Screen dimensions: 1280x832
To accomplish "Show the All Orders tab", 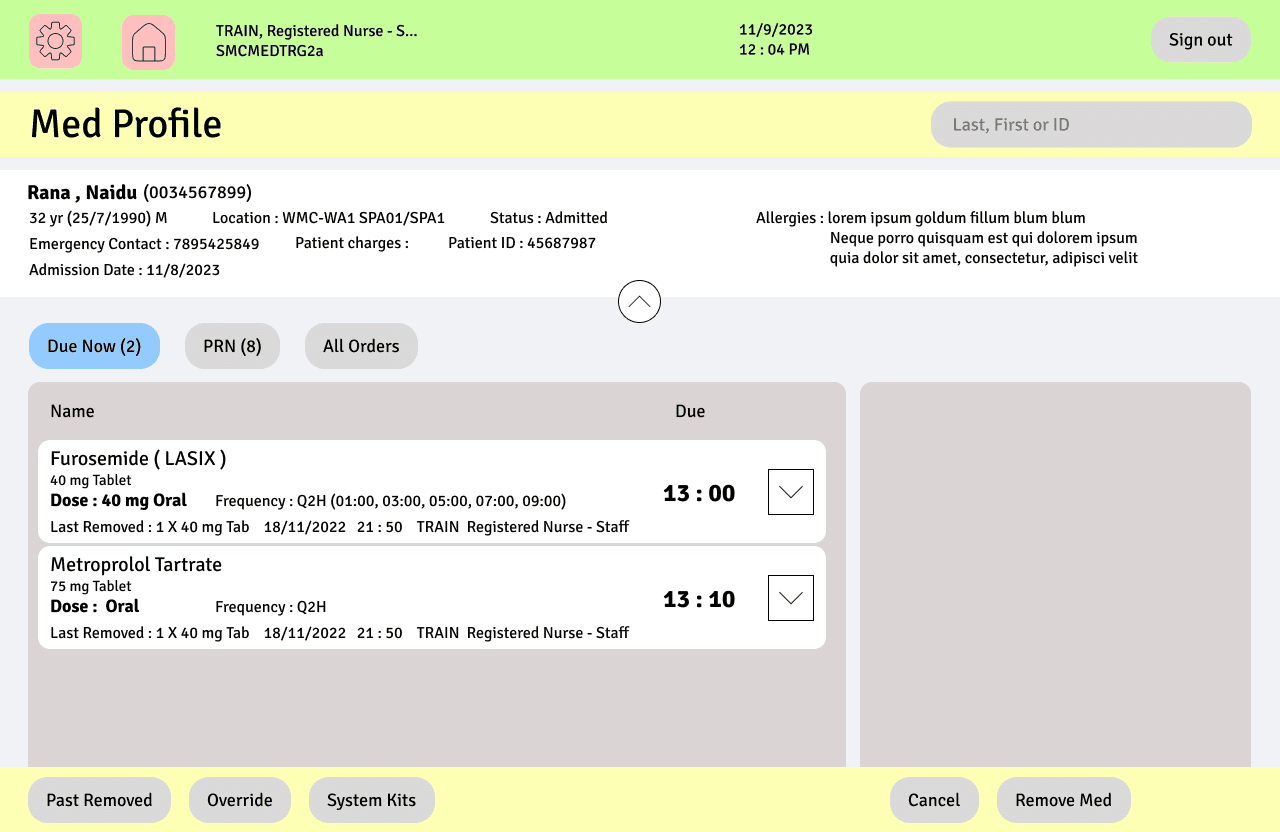I will [361, 346].
